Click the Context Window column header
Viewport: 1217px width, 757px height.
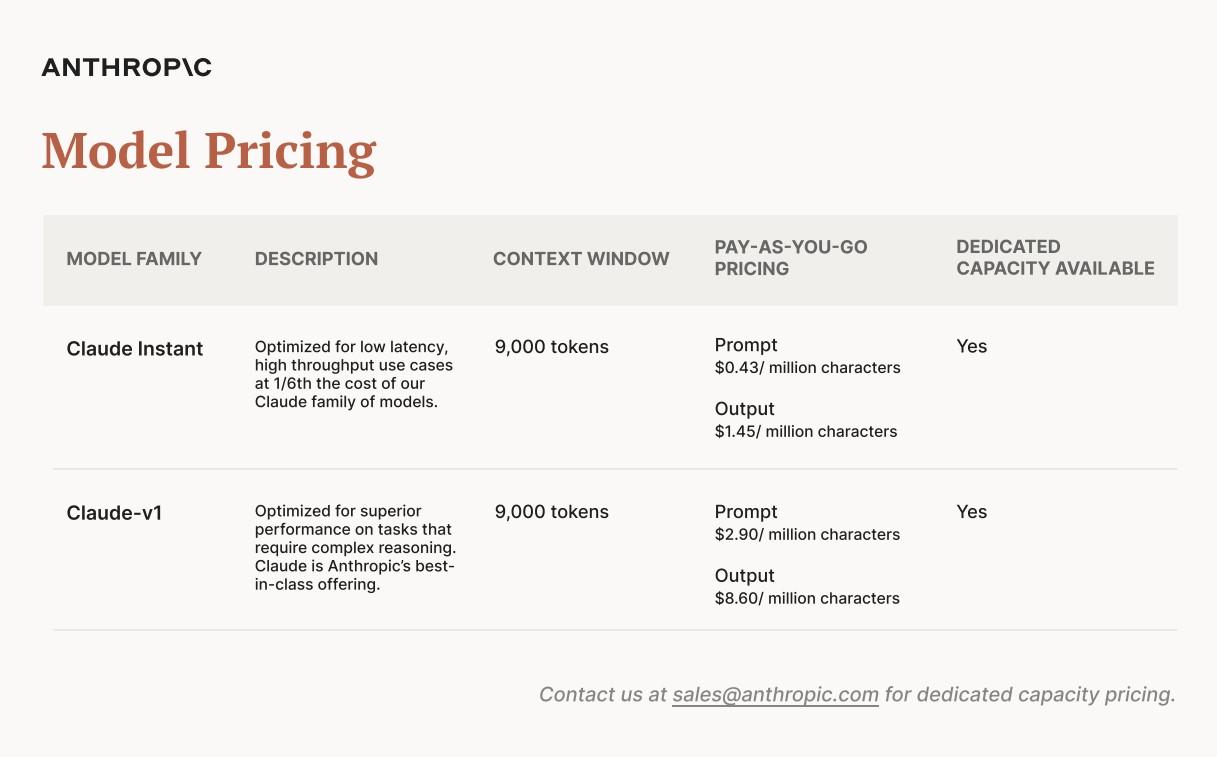(x=581, y=259)
